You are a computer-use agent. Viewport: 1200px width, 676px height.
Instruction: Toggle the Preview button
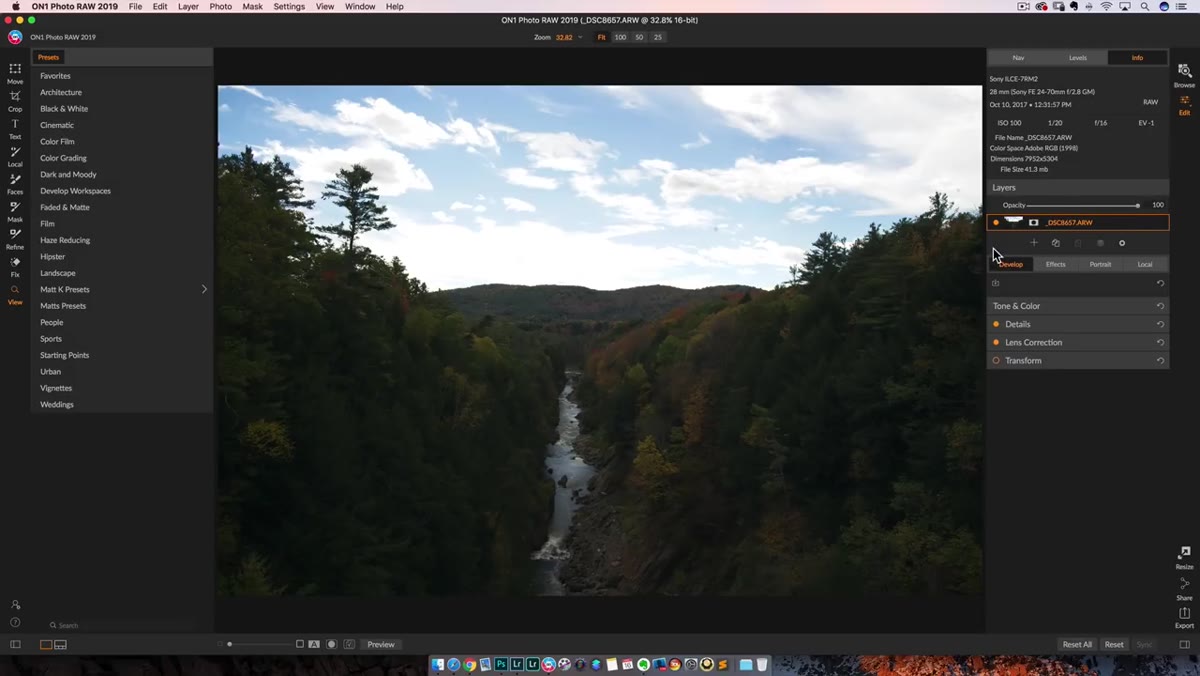click(x=381, y=645)
